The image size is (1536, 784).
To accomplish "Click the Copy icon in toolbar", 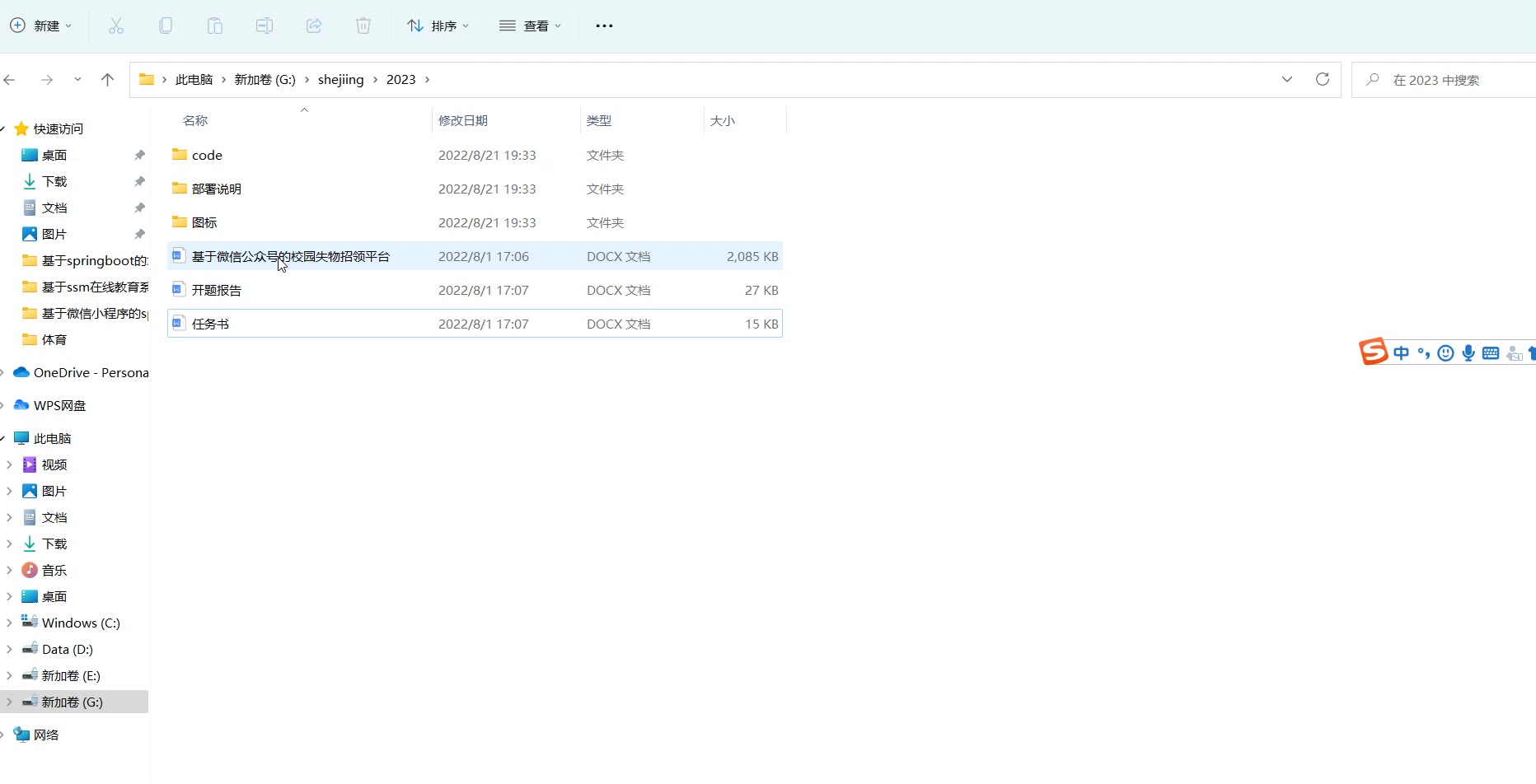I will (166, 26).
